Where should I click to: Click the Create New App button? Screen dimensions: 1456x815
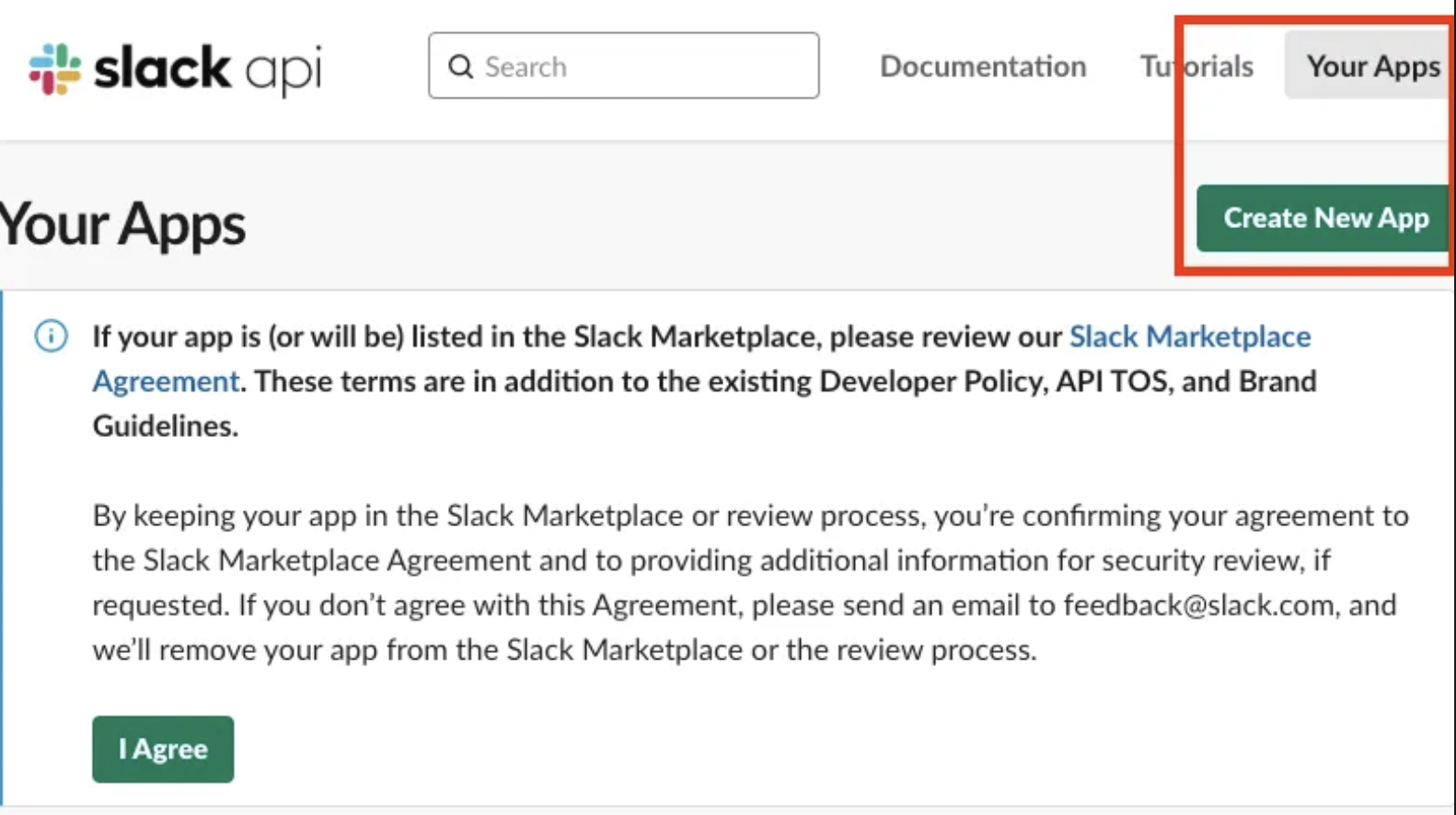(x=1324, y=218)
